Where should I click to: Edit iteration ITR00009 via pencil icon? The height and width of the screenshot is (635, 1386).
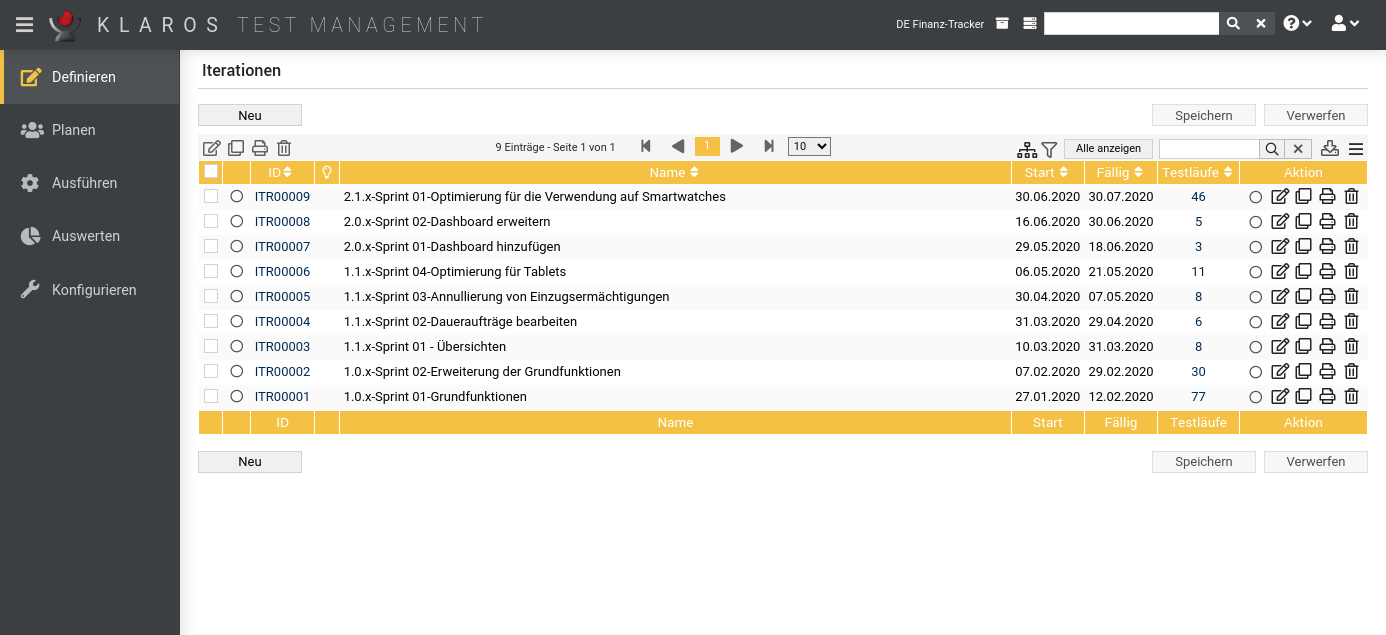[1279, 197]
